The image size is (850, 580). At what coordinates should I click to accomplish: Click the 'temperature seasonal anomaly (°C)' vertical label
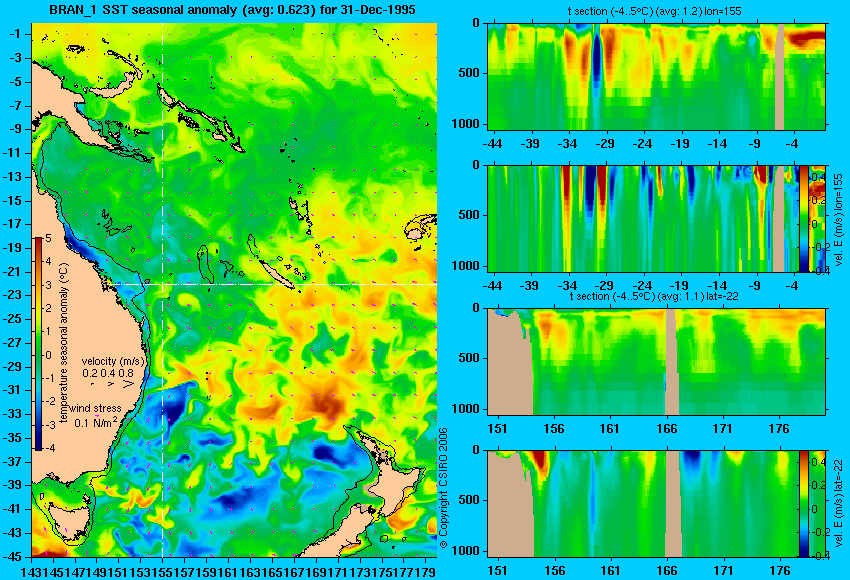click(64, 343)
